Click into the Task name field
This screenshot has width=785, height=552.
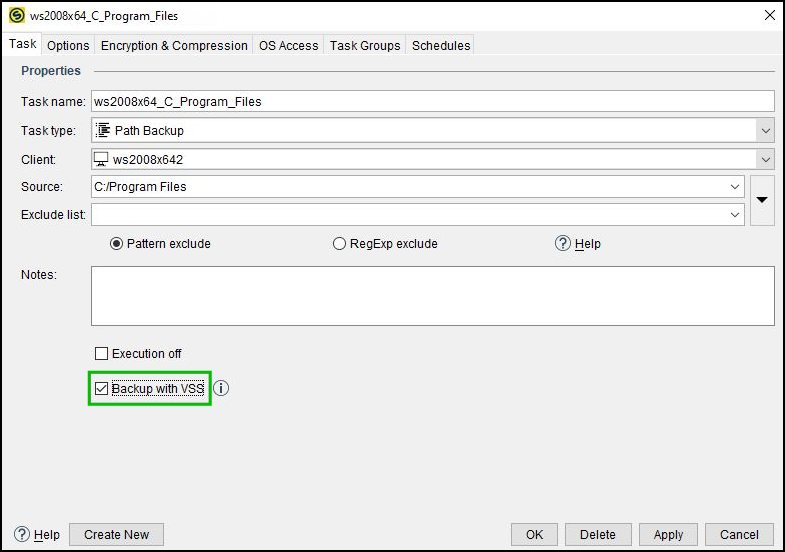(433, 102)
